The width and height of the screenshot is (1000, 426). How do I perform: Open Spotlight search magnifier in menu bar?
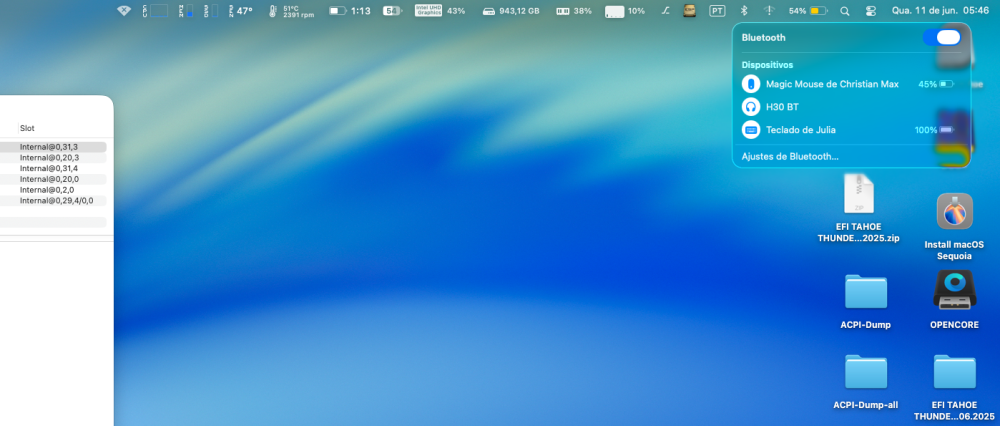845,11
